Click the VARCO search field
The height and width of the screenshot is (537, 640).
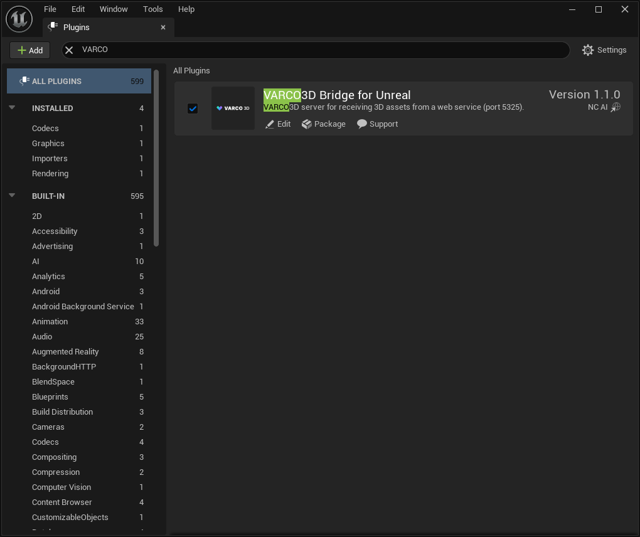pos(318,50)
